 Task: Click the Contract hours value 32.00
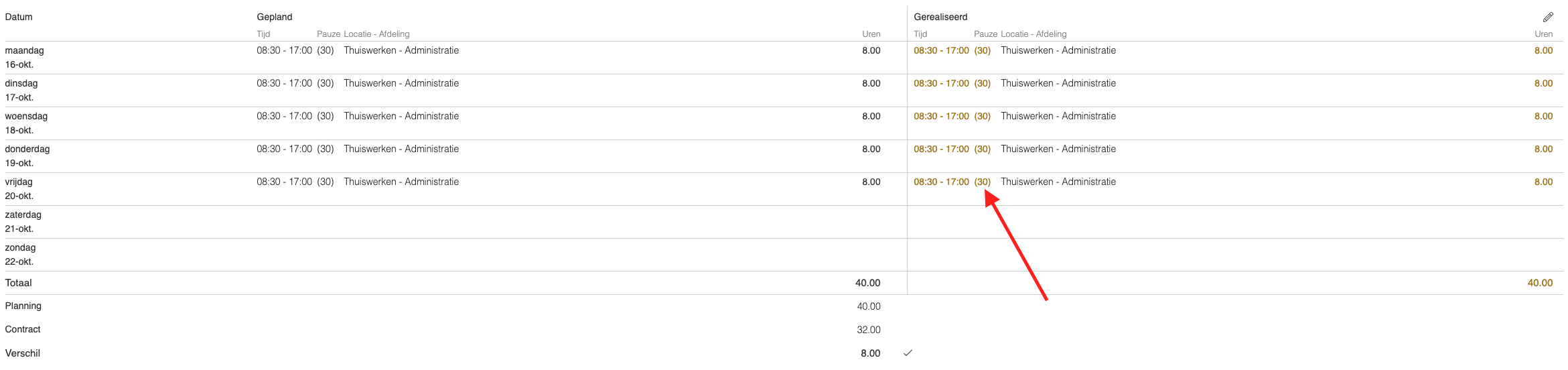pyautogui.click(x=869, y=330)
